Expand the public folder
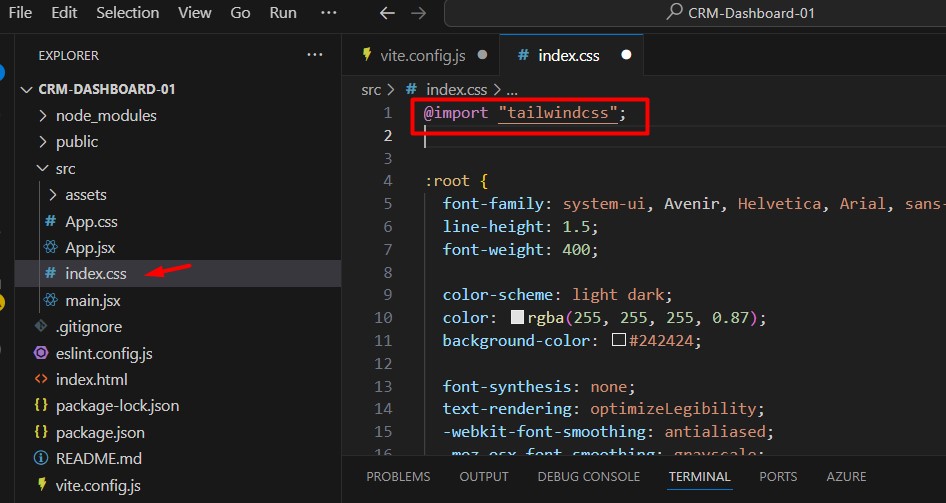The image size is (946, 503). [77, 142]
